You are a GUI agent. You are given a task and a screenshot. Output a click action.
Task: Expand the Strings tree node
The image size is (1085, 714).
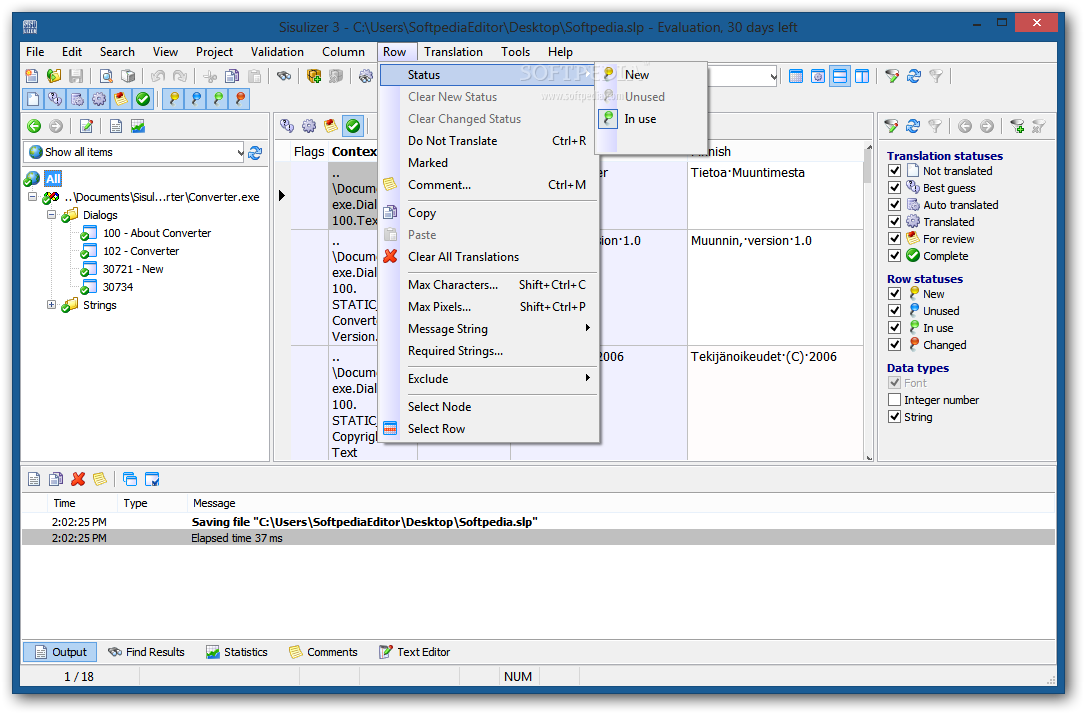point(52,305)
